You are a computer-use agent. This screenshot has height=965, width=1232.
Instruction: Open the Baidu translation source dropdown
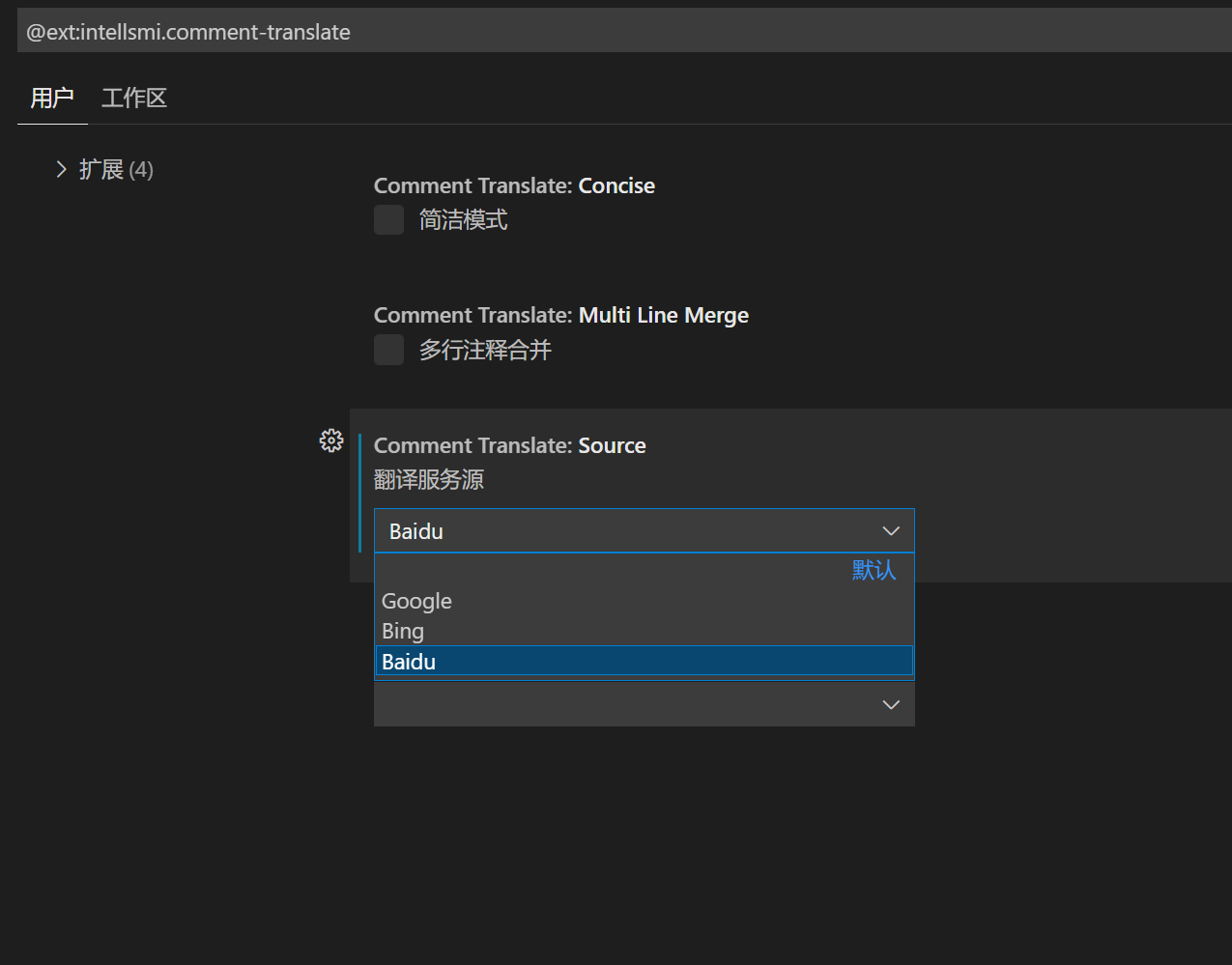click(628, 531)
